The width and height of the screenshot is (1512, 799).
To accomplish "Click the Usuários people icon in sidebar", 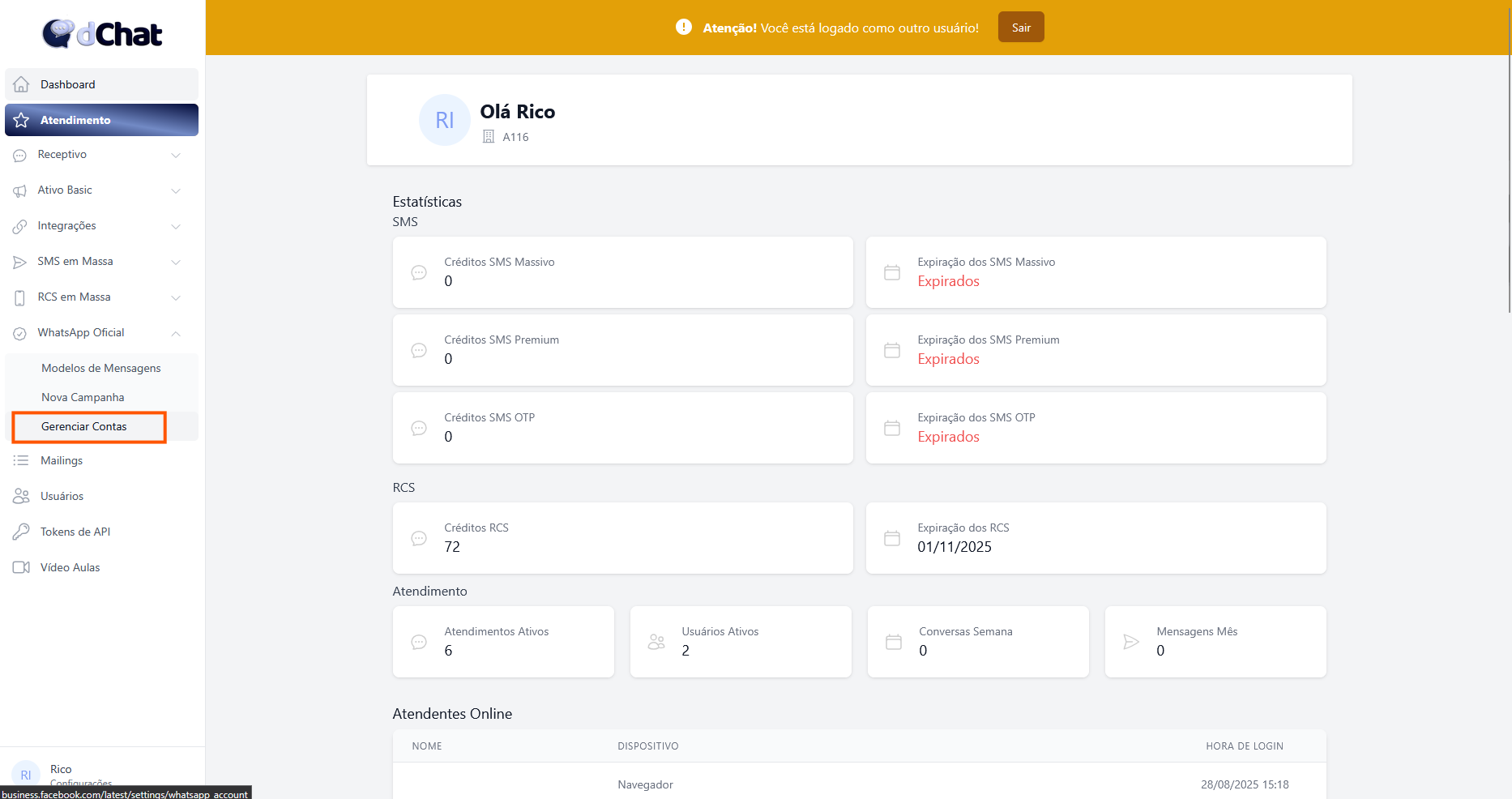I will pyautogui.click(x=21, y=496).
